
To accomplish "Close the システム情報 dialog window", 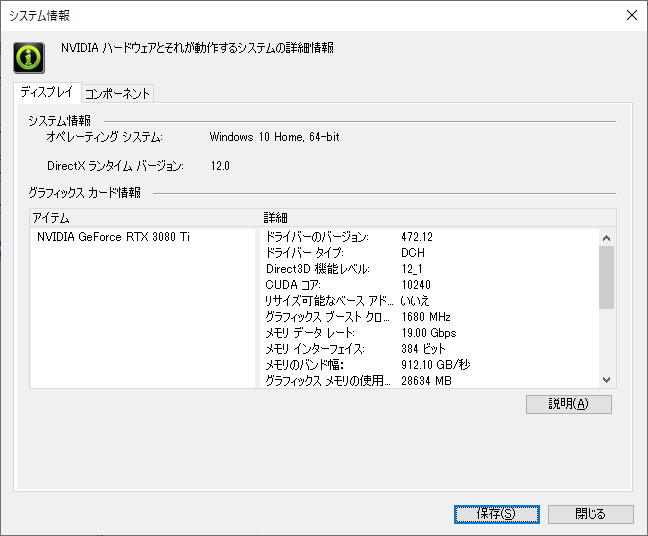I will (x=631, y=15).
